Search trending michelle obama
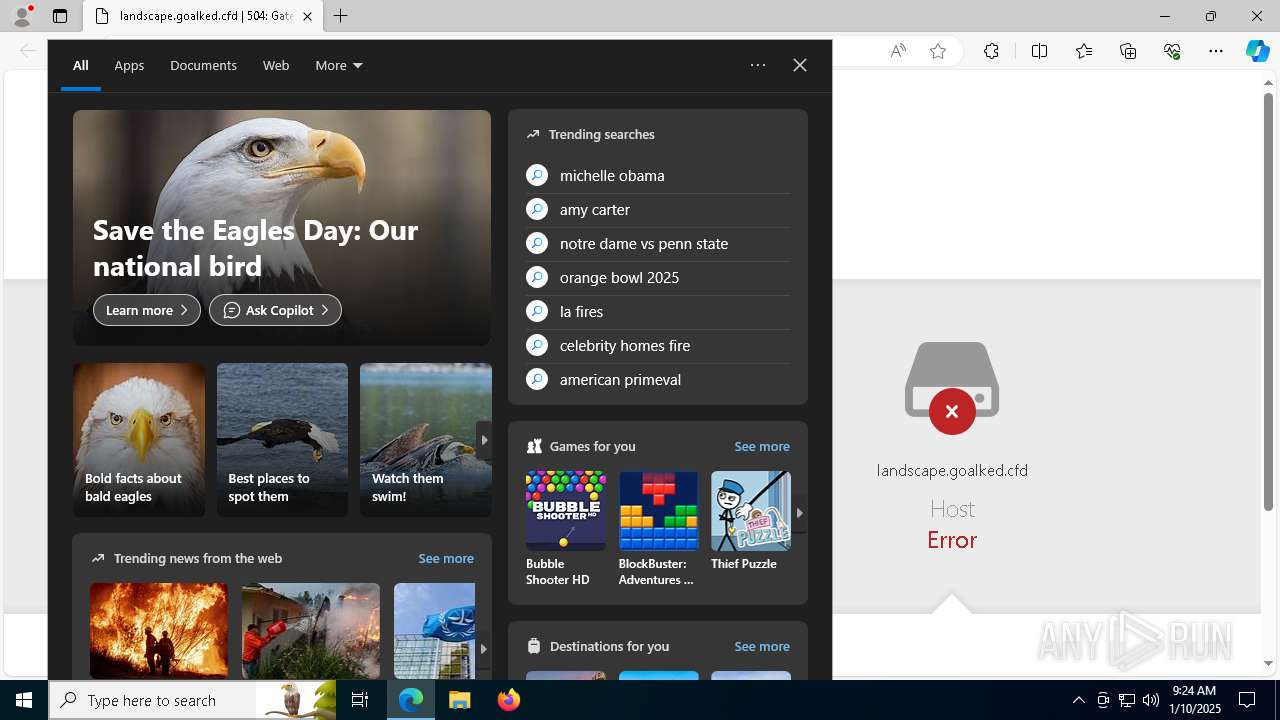 tap(658, 175)
